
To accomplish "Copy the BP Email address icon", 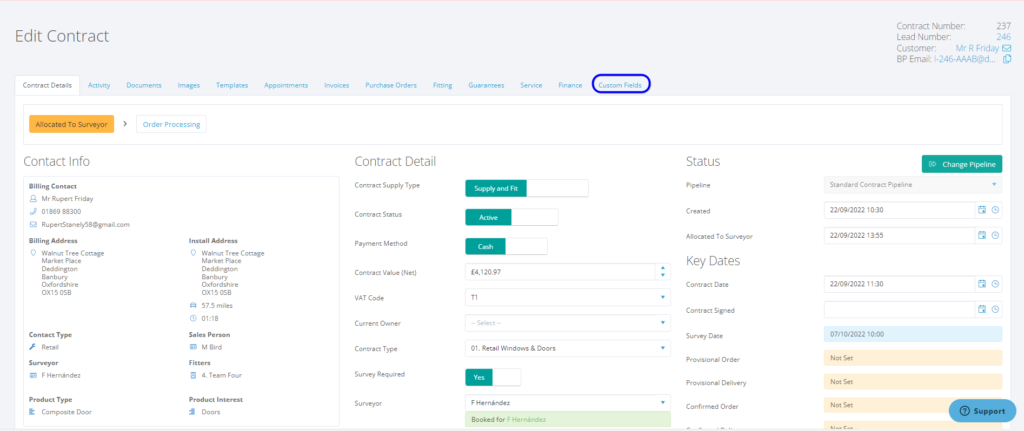I will click(x=1006, y=59).
